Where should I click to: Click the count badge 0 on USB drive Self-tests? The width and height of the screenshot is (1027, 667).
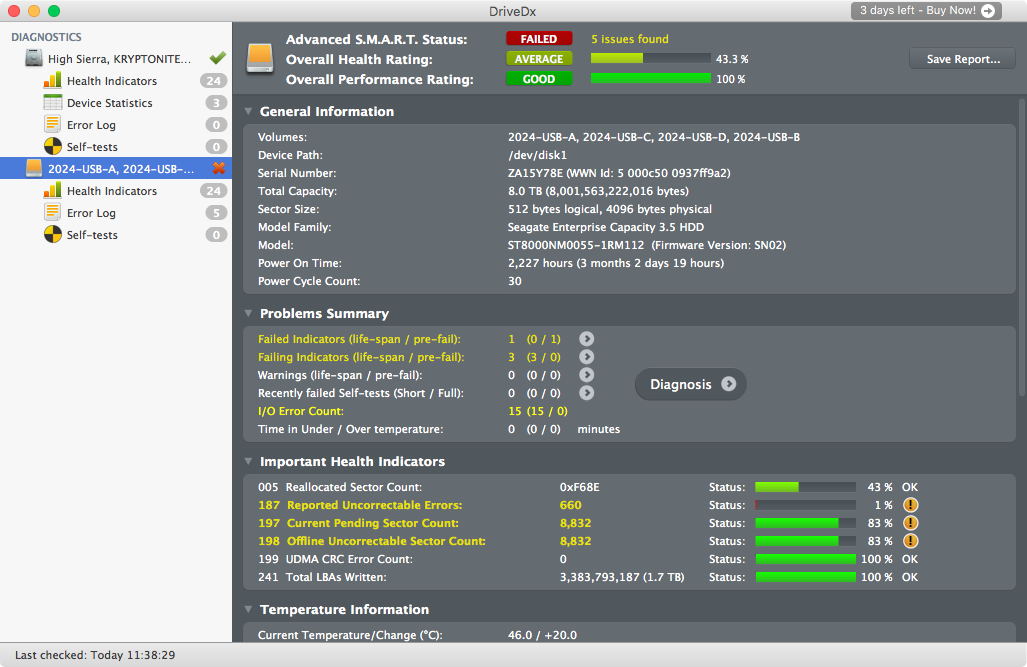point(216,235)
